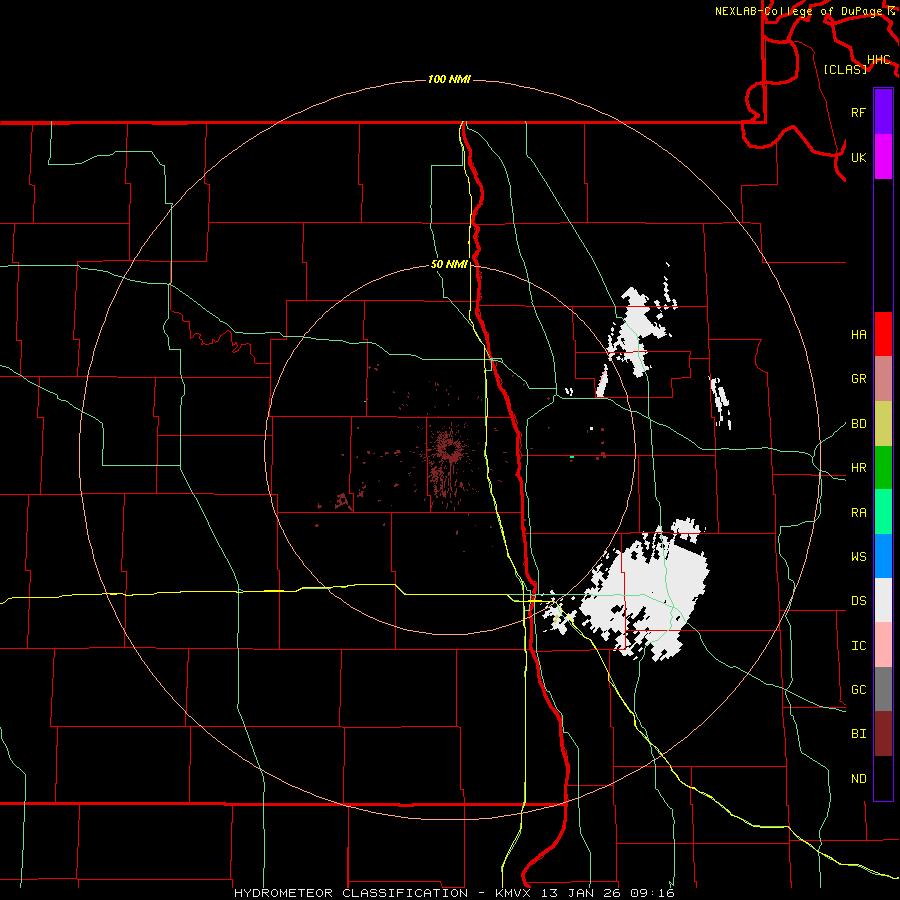The width and height of the screenshot is (900, 900).
Task: Click the HYDROMETEOR CLASSIFICATION caption text
Action: [x=351, y=893]
